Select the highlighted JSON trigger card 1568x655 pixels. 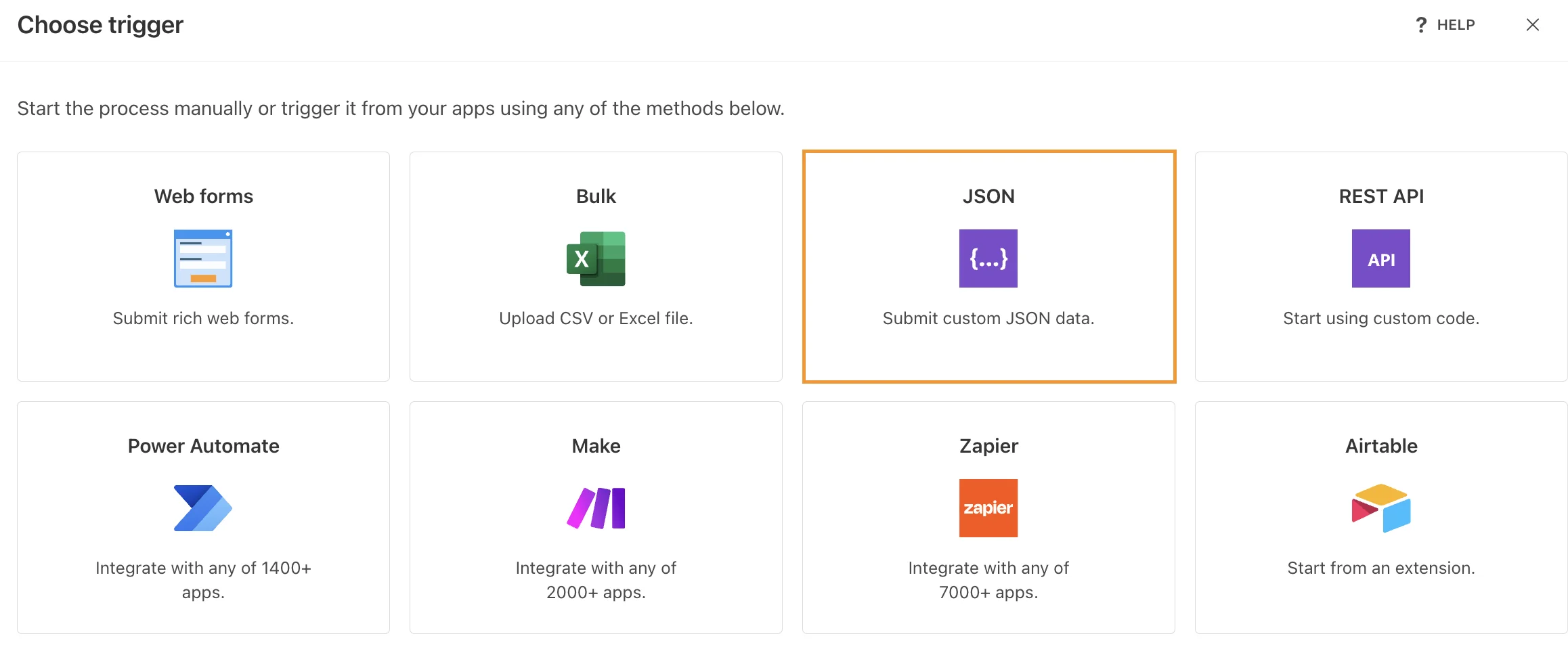click(987, 267)
